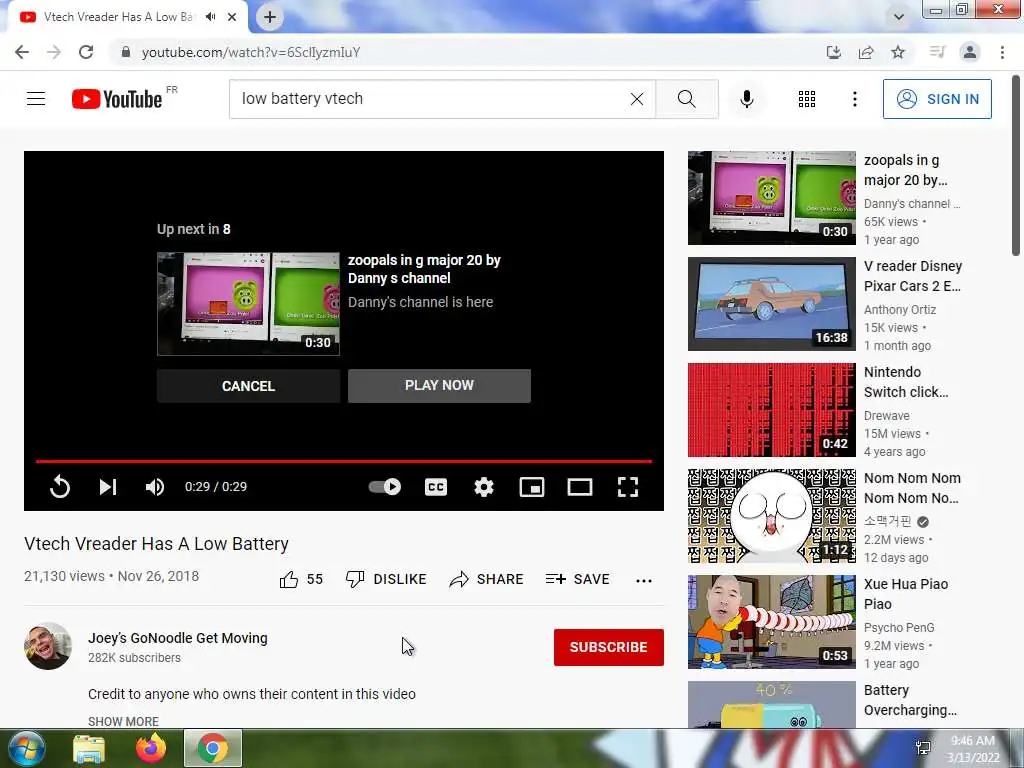Open Windows Start menu

coord(25,748)
